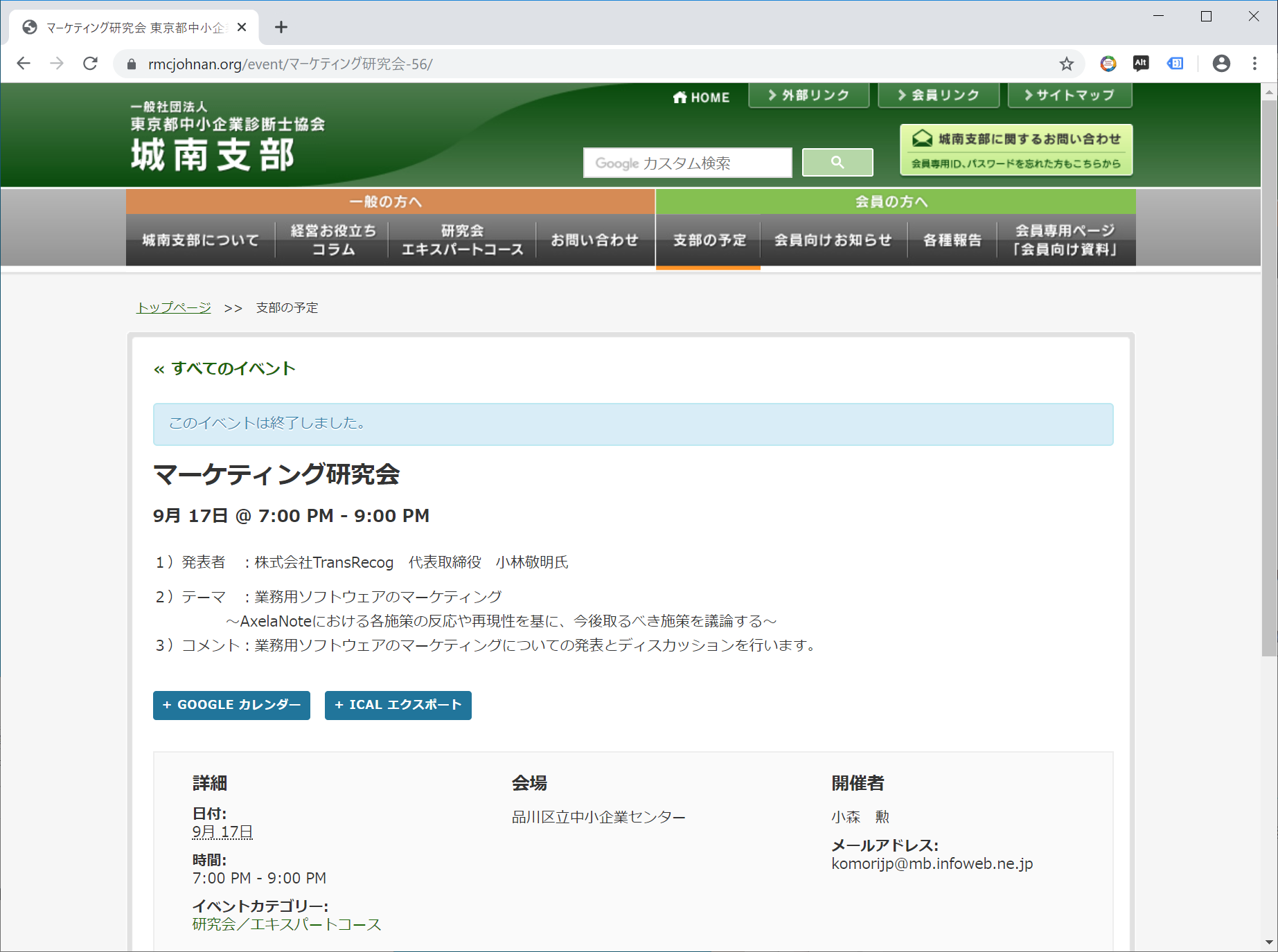
Task: Open the user profile icon
Action: click(1221, 64)
